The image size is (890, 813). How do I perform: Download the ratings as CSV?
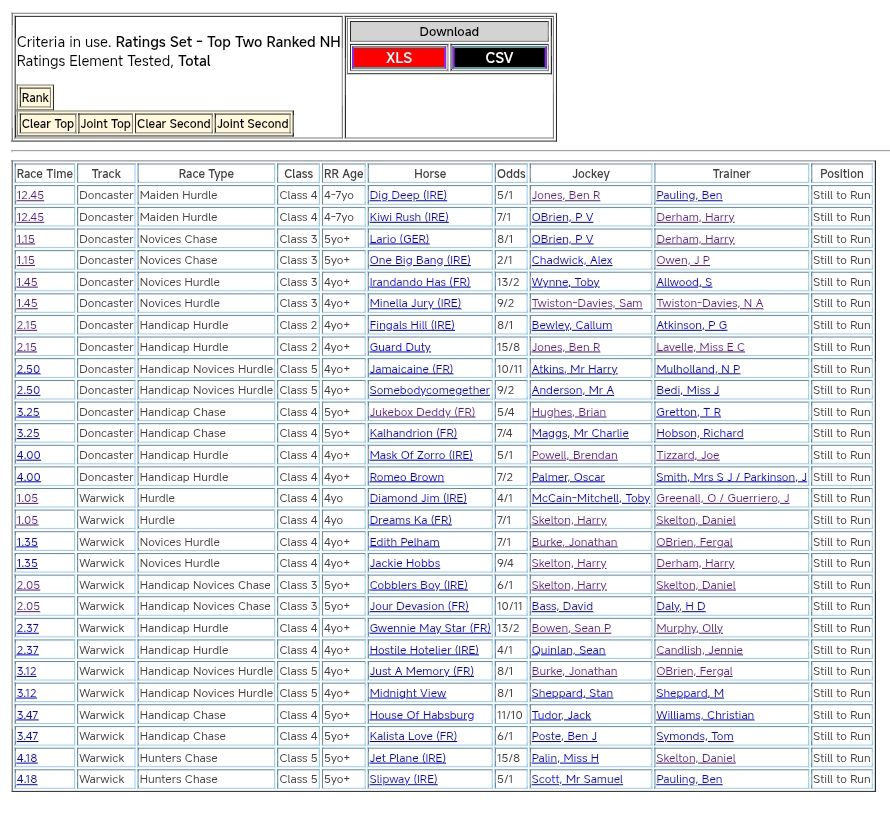point(499,58)
